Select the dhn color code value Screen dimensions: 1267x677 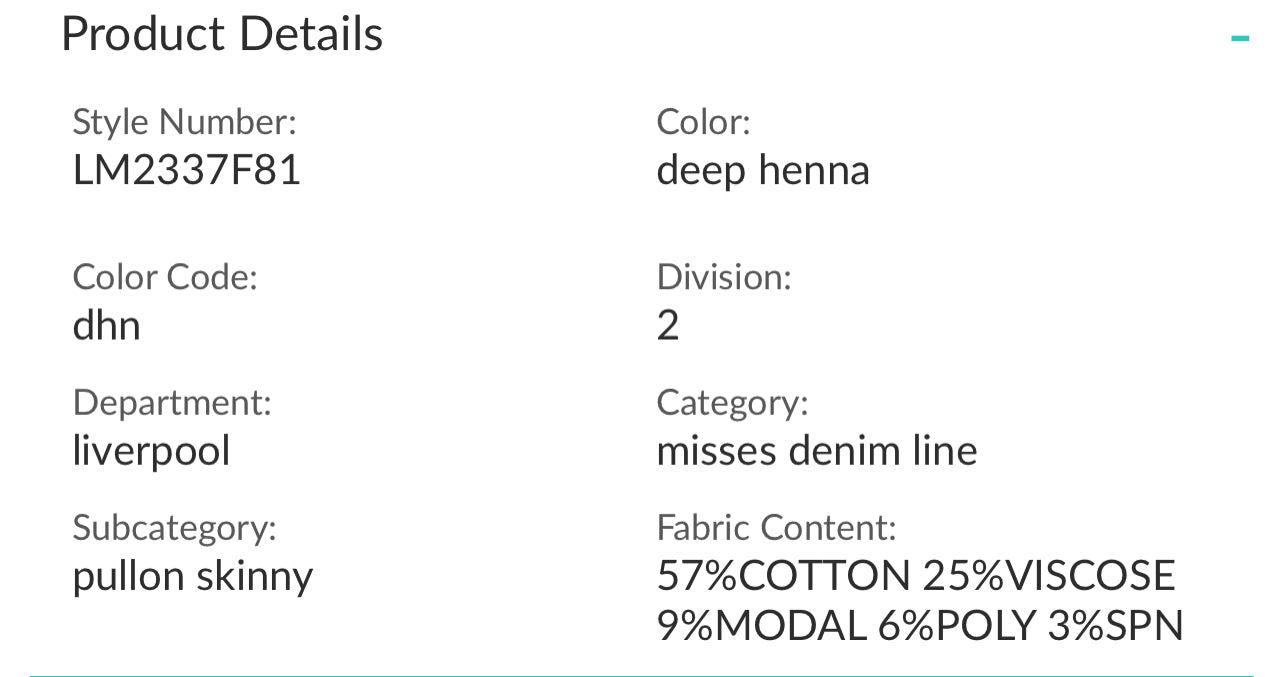(106, 325)
